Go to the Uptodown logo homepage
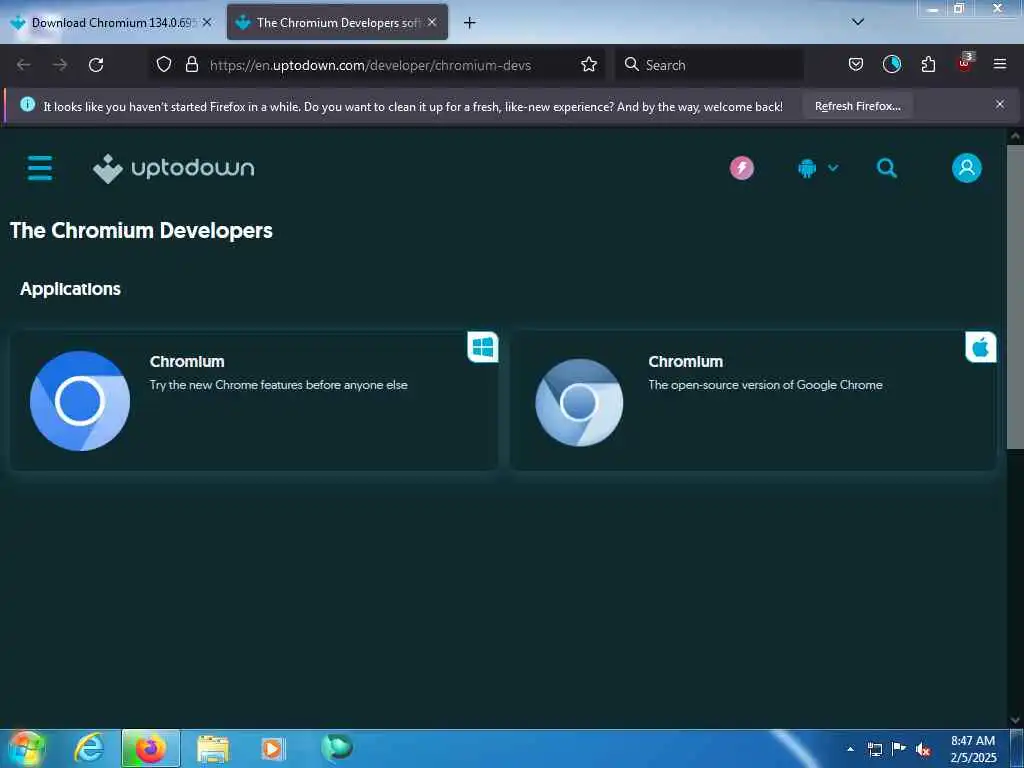The image size is (1024, 768). pyautogui.click(x=173, y=168)
